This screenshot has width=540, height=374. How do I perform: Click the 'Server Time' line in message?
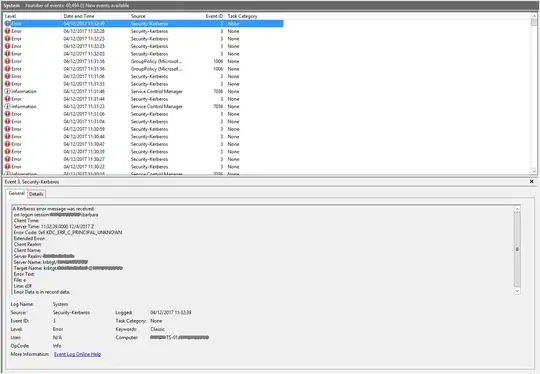pyautogui.click(x=54, y=227)
